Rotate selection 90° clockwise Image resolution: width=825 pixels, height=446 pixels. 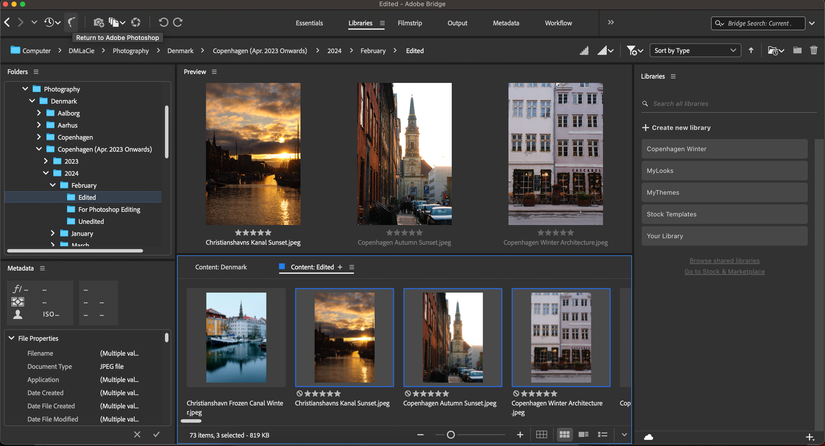tap(178, 22)
